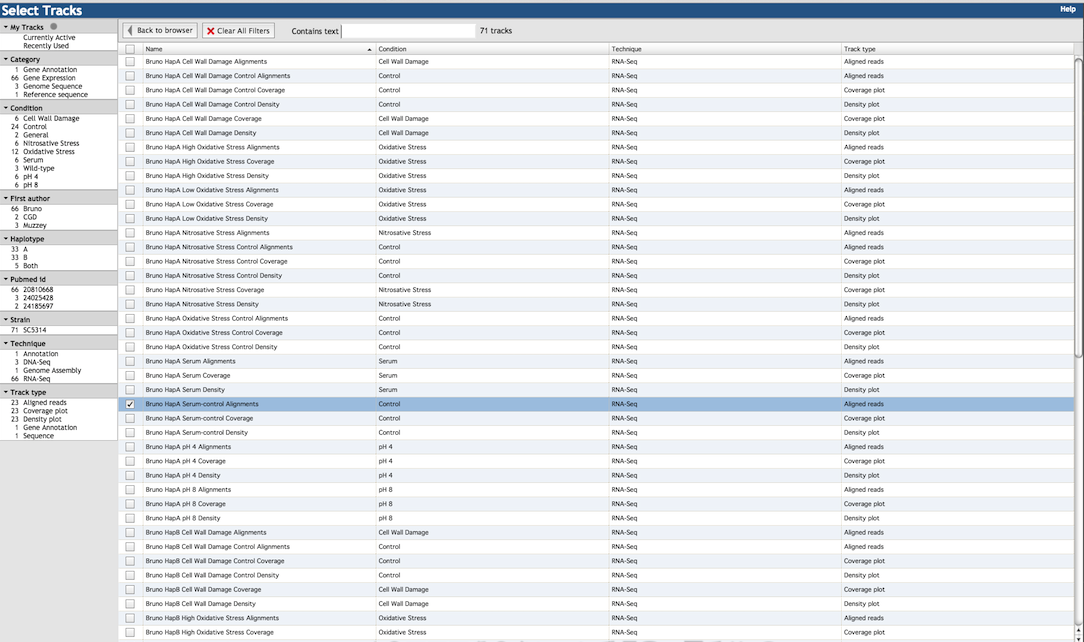Image resolution: width=1084 pixels, height=642 pixels.
Task: Collapse the Condition facet panel
Action: tap(5, 108)
